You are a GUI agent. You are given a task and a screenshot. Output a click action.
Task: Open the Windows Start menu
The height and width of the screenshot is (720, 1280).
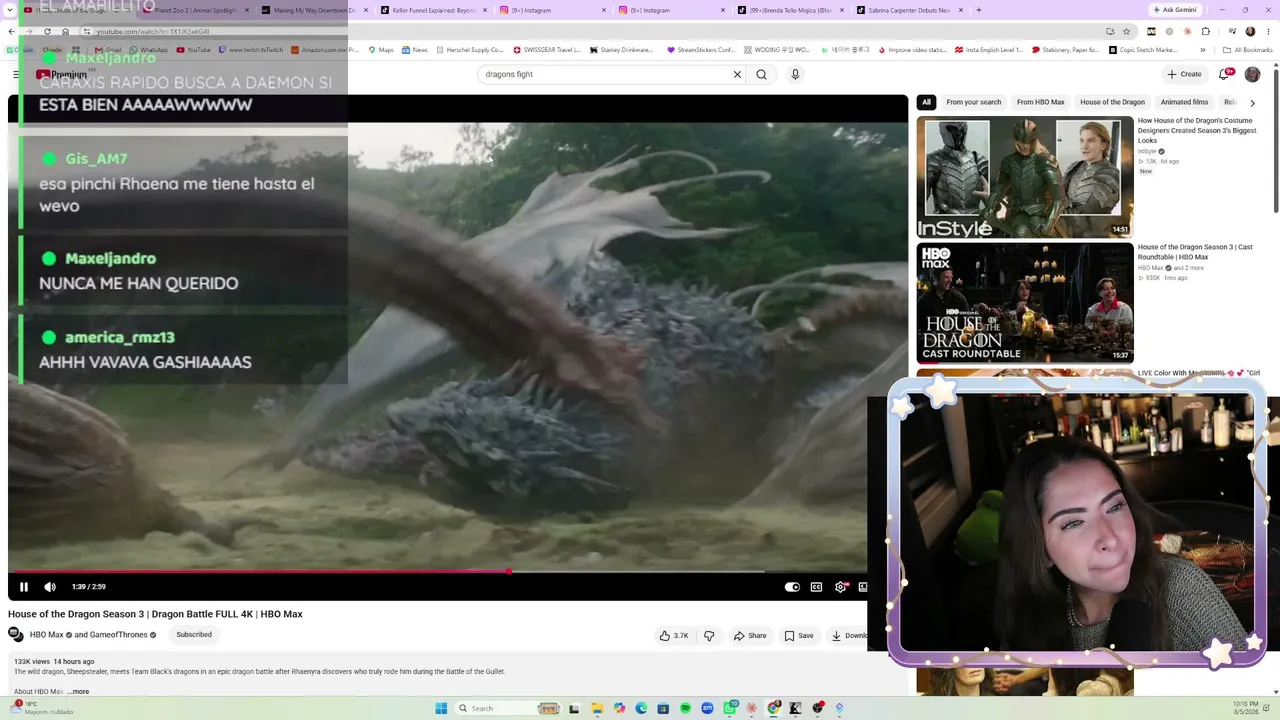[441, 708]
